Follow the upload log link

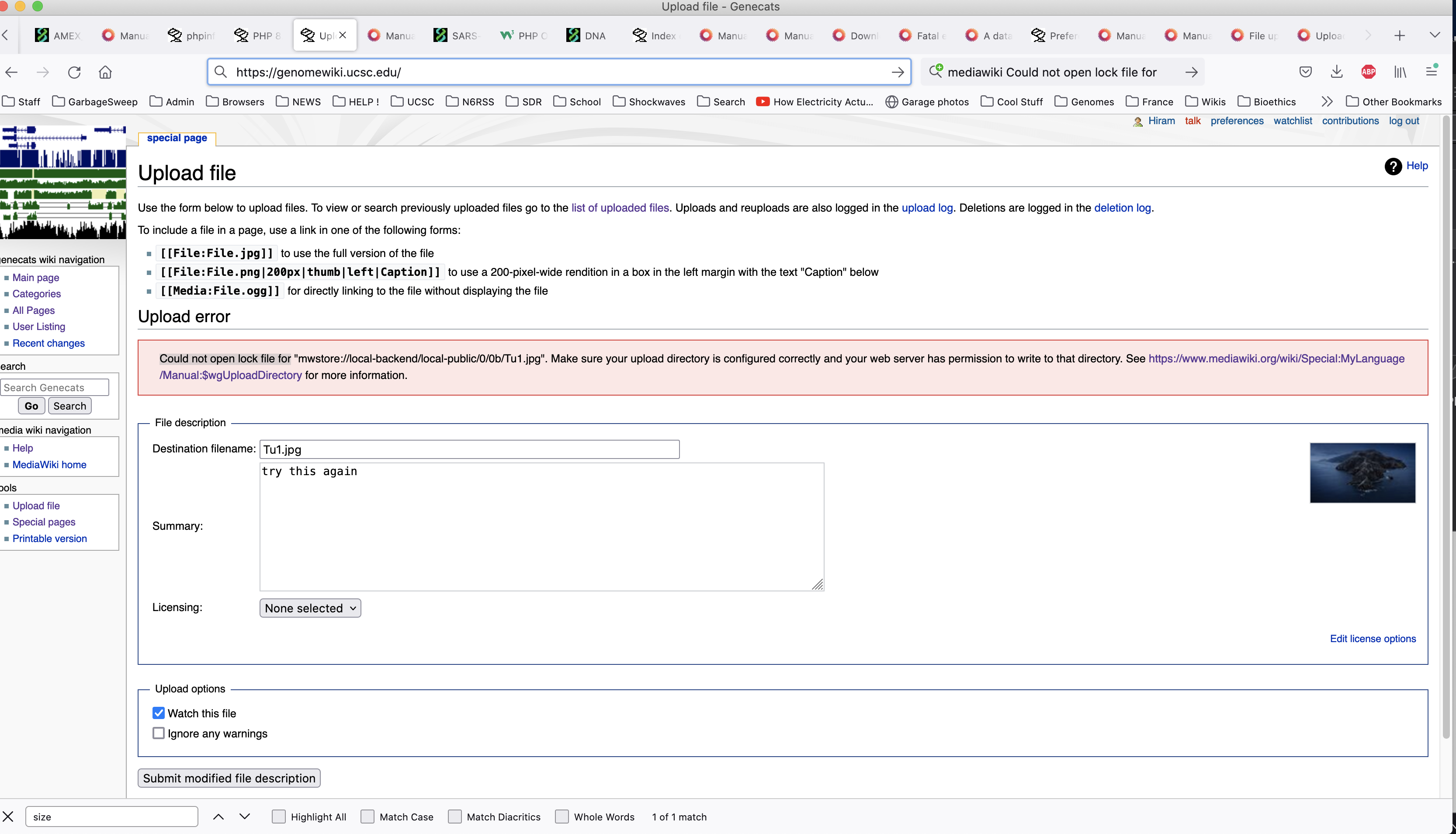(x=927, y=208)
